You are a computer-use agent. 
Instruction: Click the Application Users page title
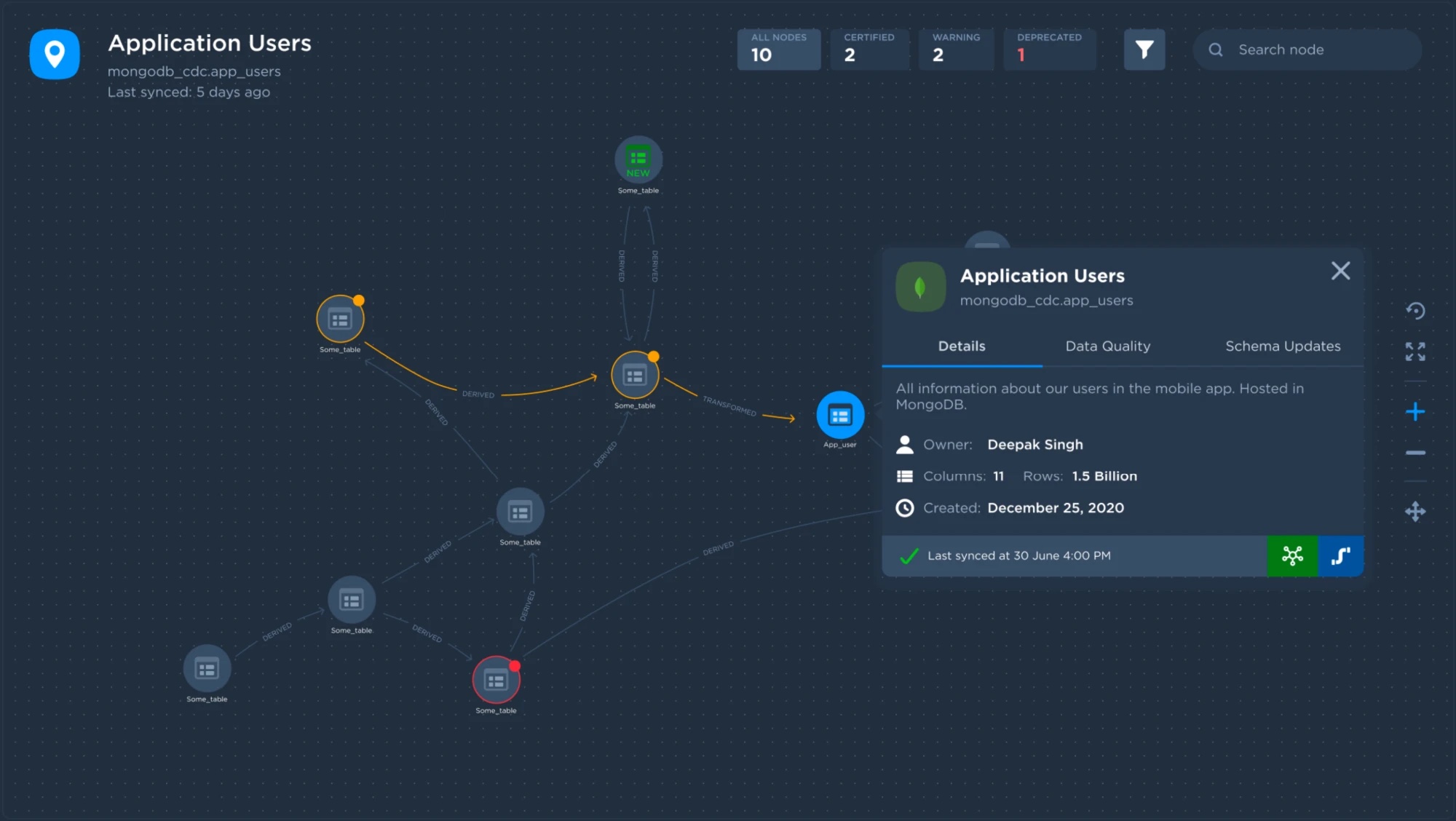pos(210,44)
